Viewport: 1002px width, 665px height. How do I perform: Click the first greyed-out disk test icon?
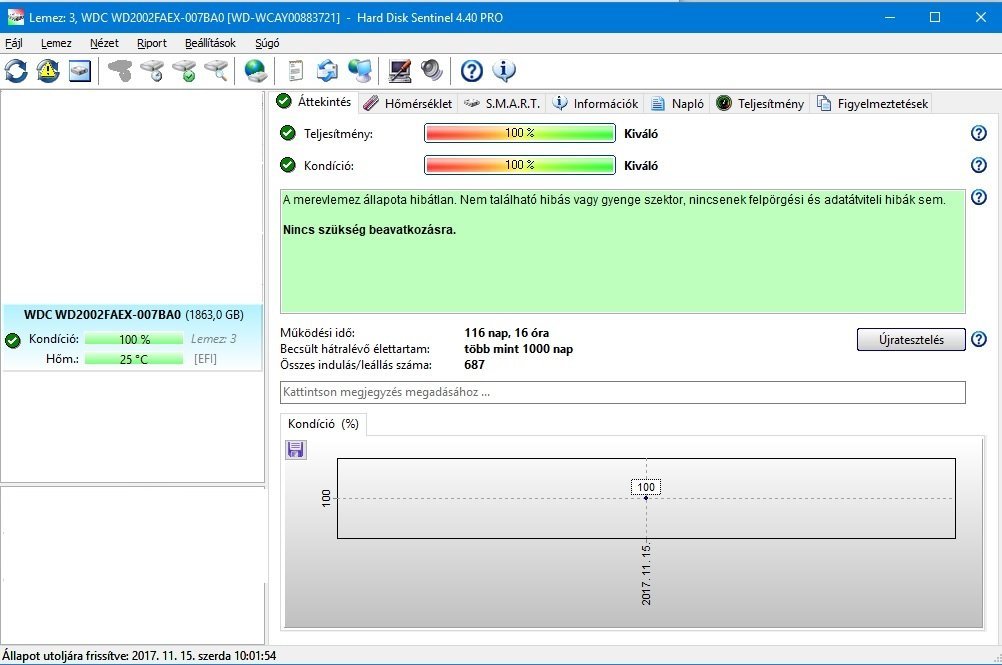tap(119, 70)
